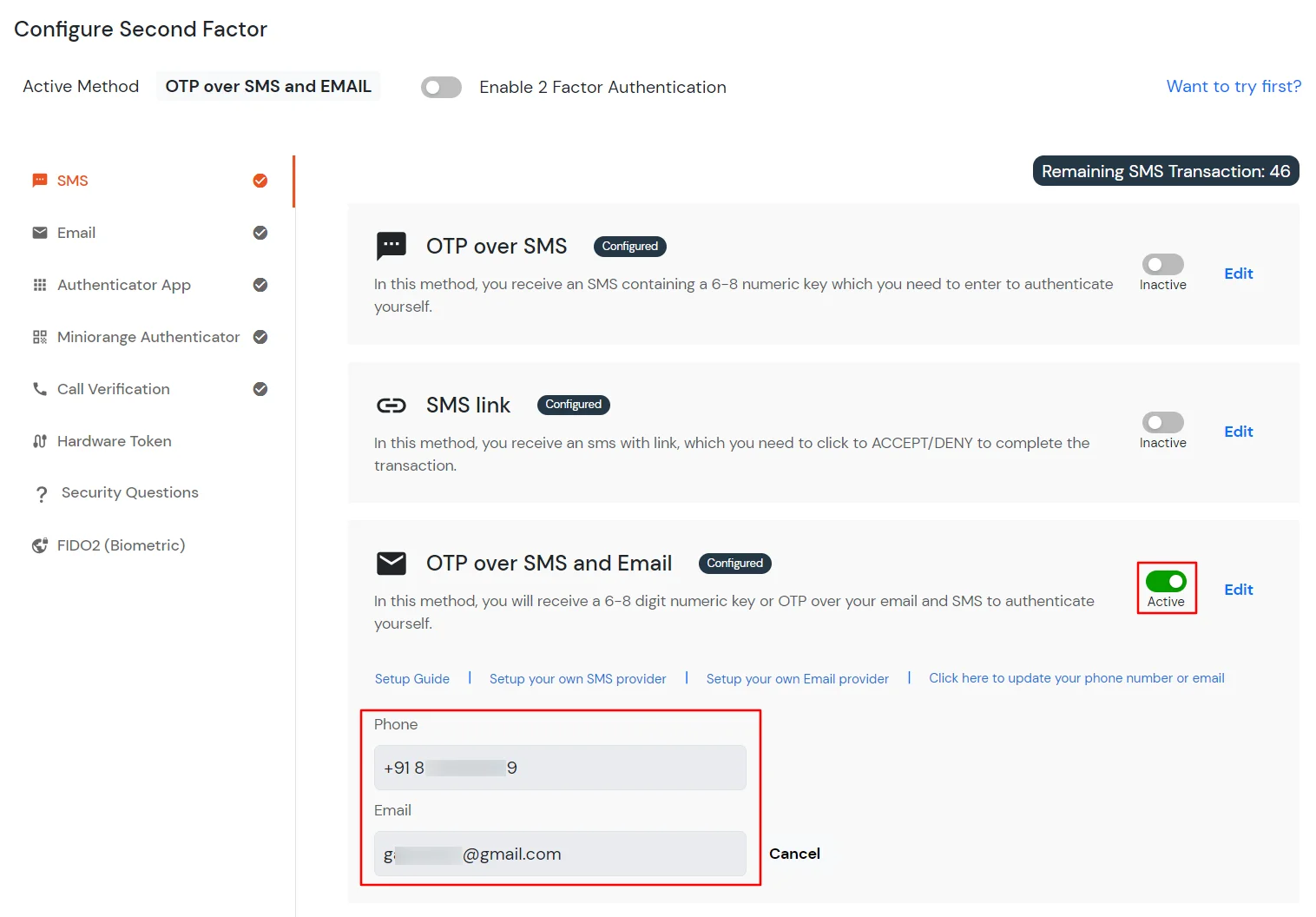Switch to the Call Verification tab
1316x917 pixels.
[114, 389]
